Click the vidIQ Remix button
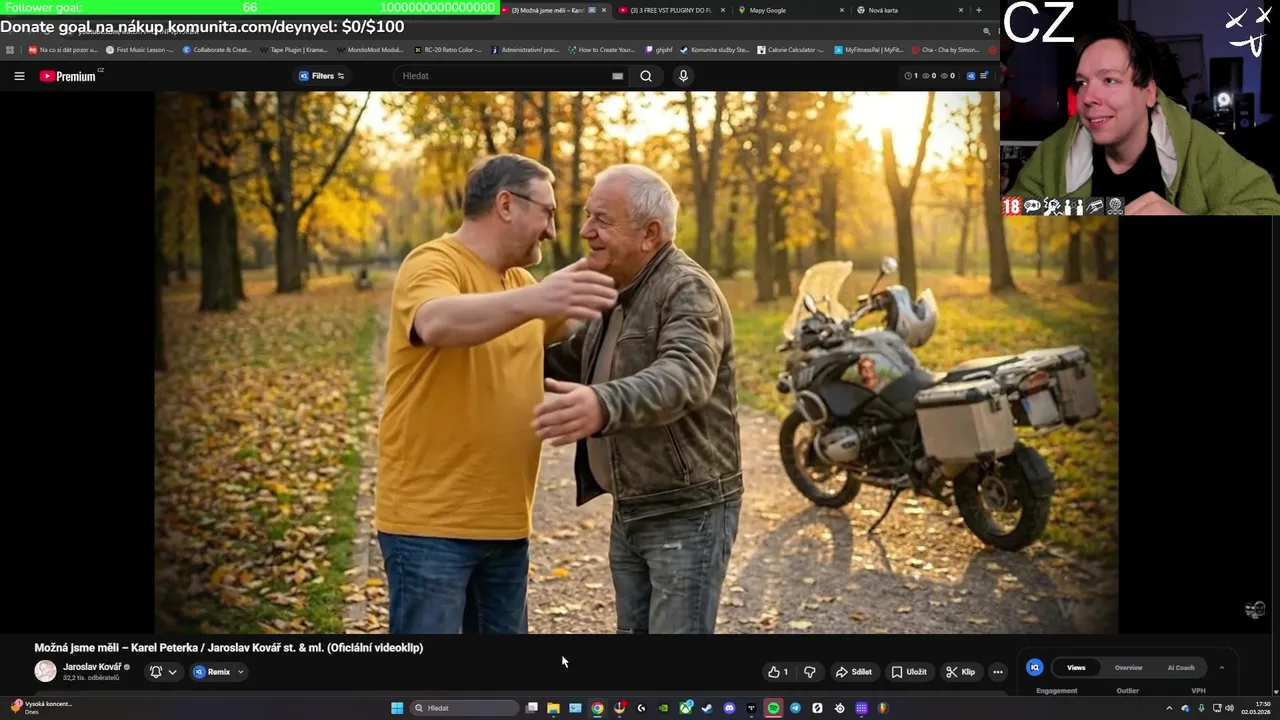 point(212,672)
